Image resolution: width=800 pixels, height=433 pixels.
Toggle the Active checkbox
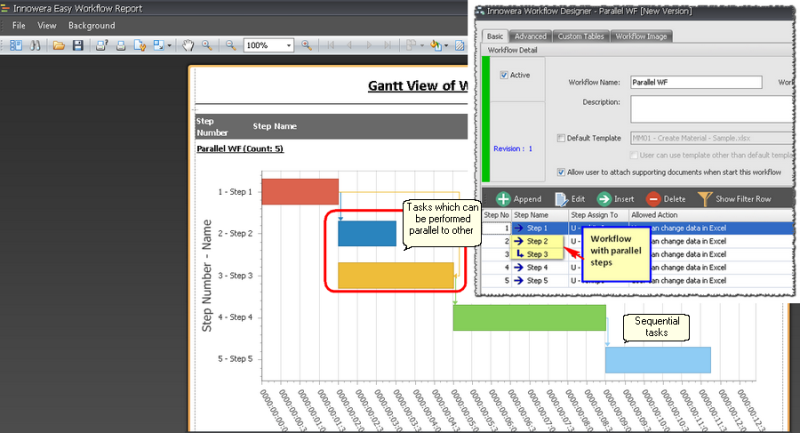504,75
